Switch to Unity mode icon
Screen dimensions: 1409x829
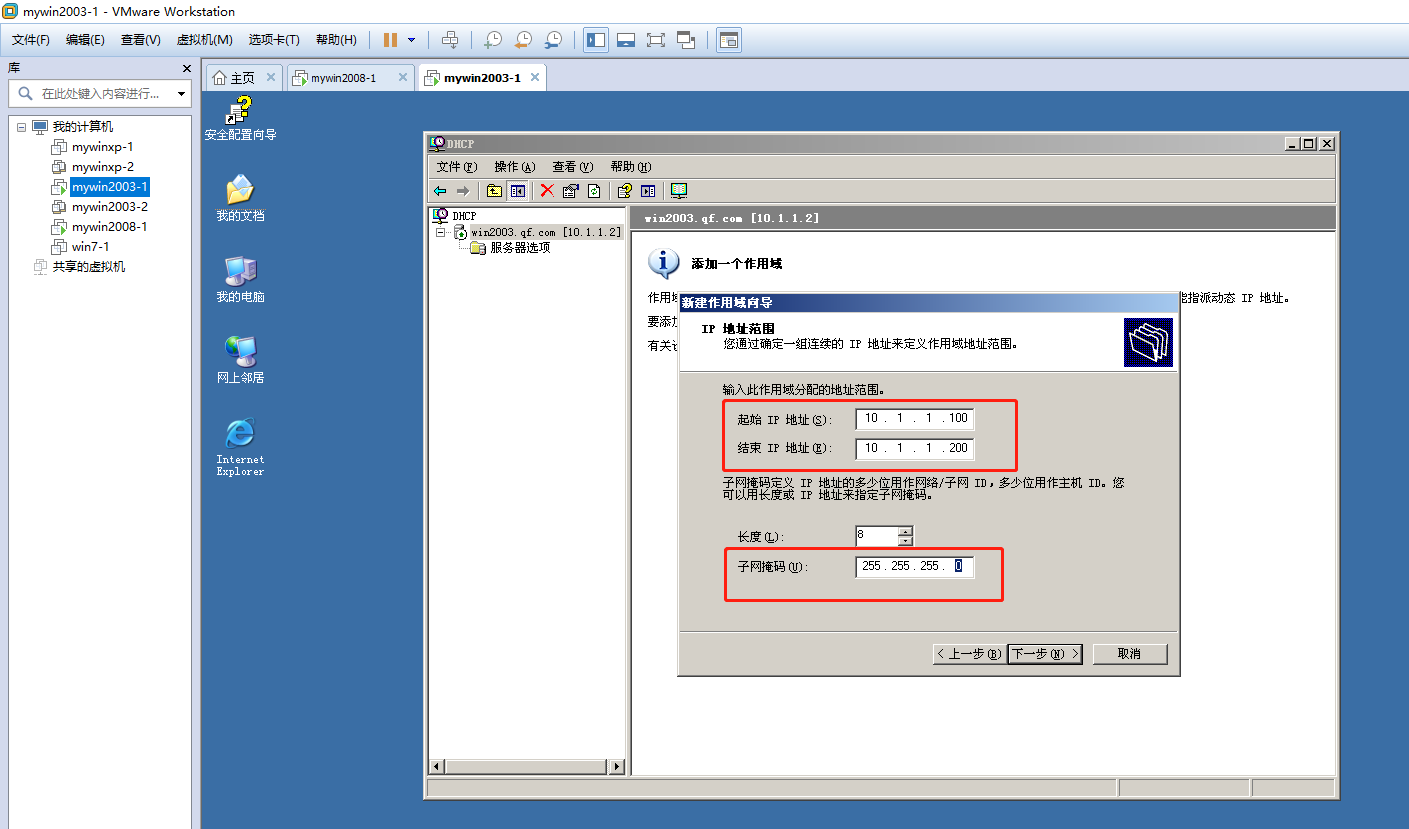(x=686, y=40)
